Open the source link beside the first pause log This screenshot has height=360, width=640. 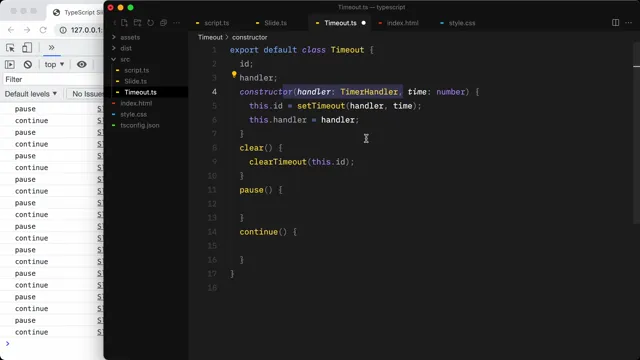(100, 109)
